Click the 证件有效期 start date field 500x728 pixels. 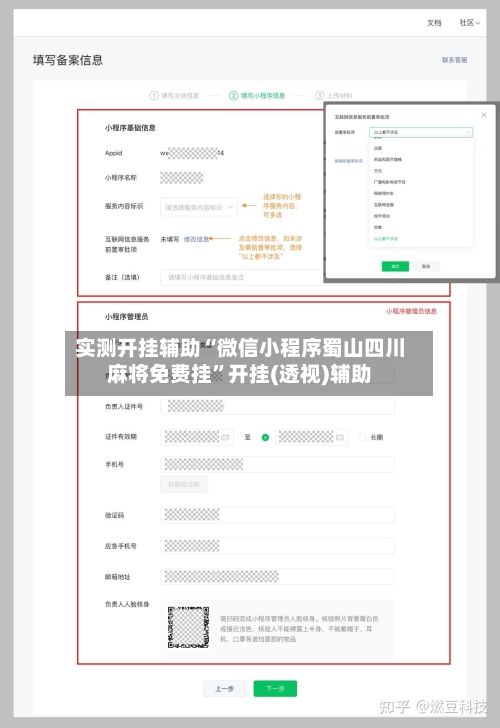(196, 437)
